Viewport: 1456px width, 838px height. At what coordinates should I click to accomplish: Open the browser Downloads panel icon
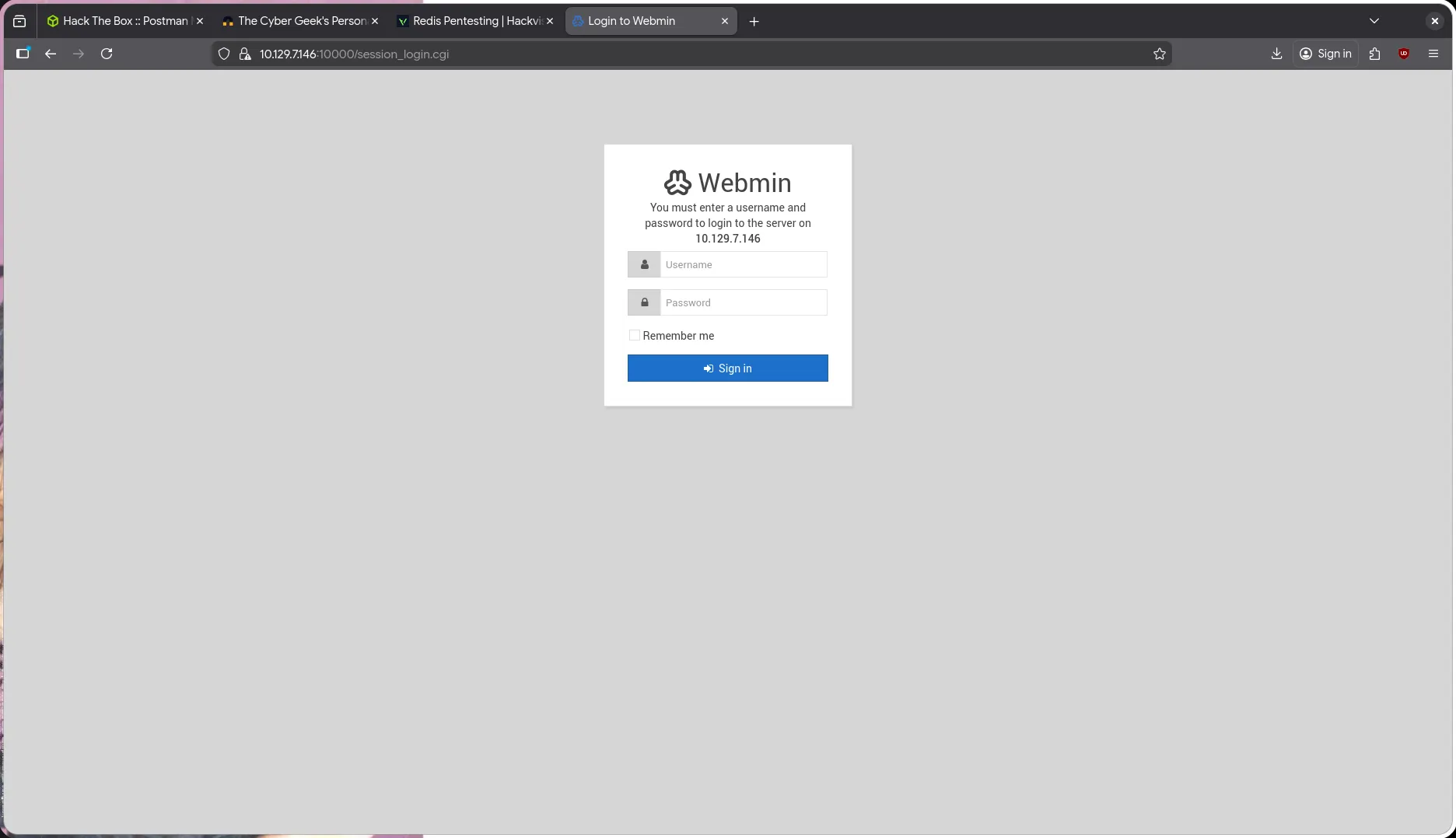point(1276,54)
